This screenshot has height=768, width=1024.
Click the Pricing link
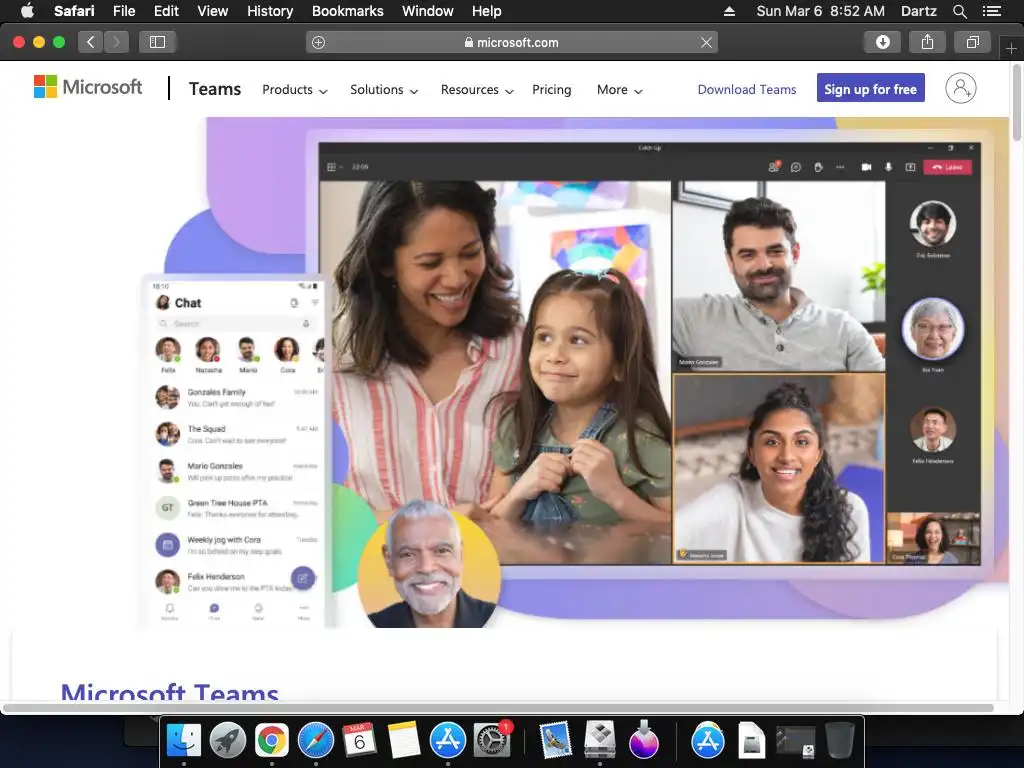tap(552, 89)
